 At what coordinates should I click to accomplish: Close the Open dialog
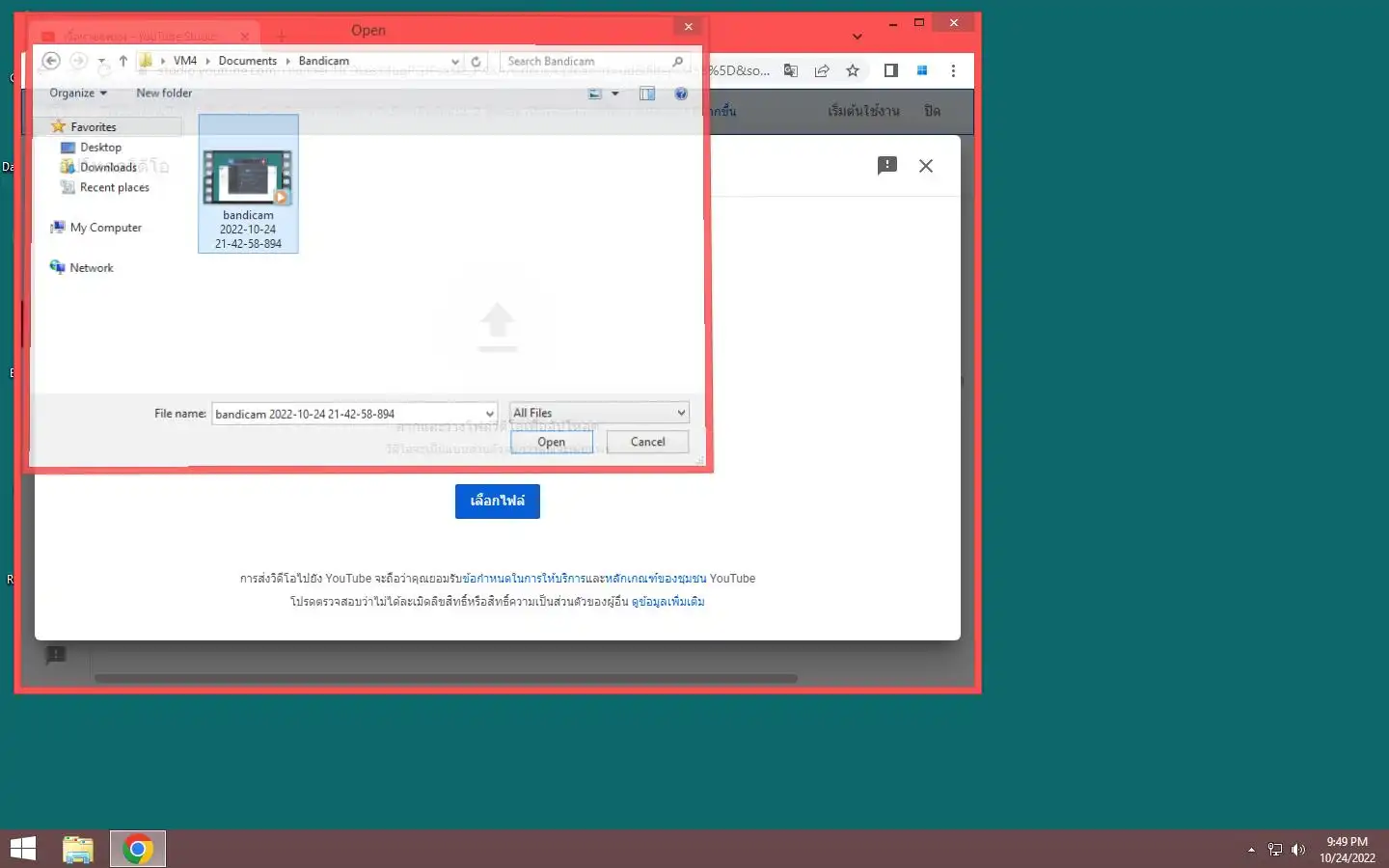(688, 27)
